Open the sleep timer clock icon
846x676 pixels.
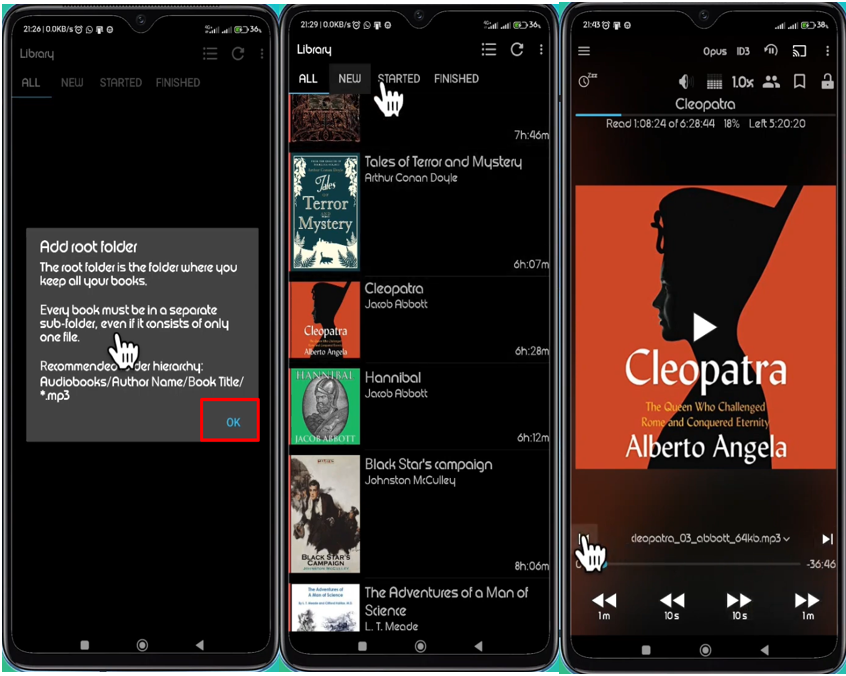click(x=586, y=80)
